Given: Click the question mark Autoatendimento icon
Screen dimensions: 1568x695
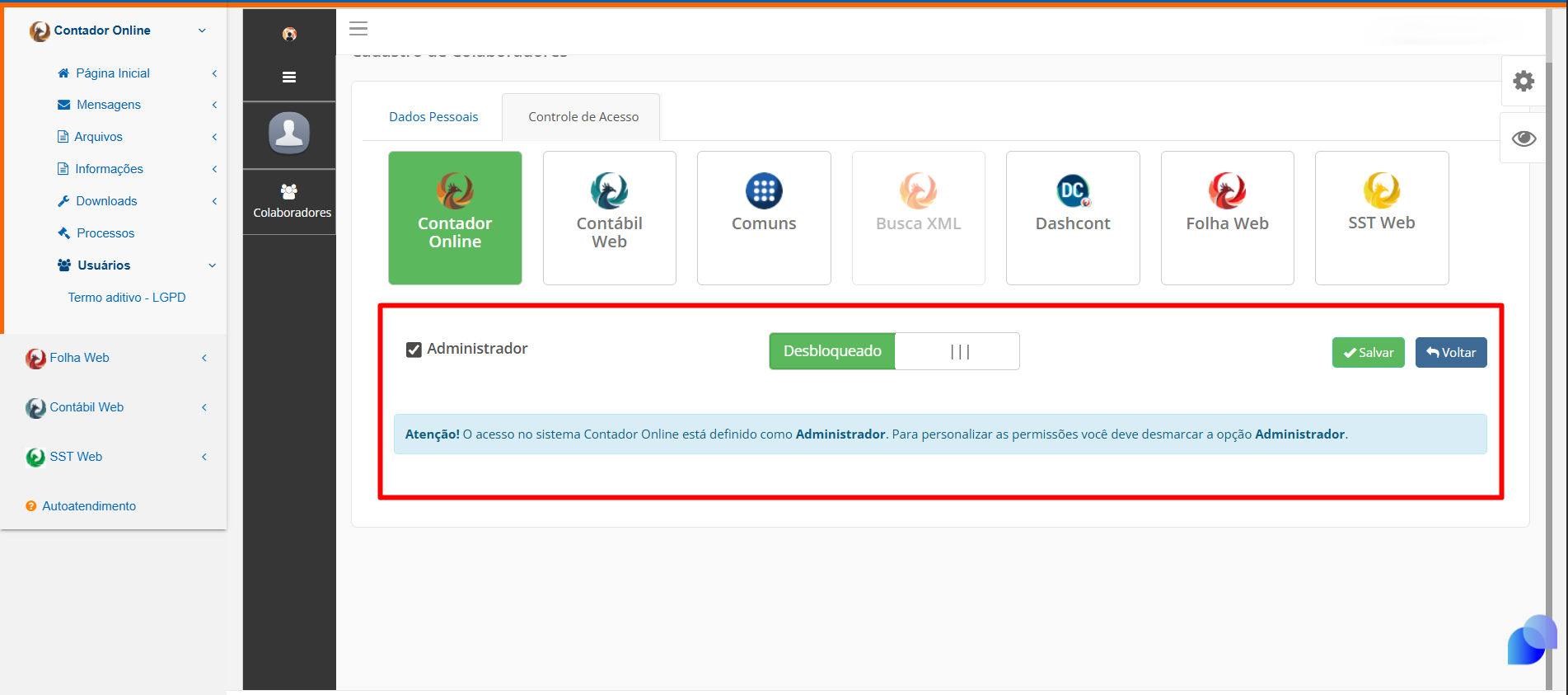Looking at the screenshot, I should click(x=31, y=506).
